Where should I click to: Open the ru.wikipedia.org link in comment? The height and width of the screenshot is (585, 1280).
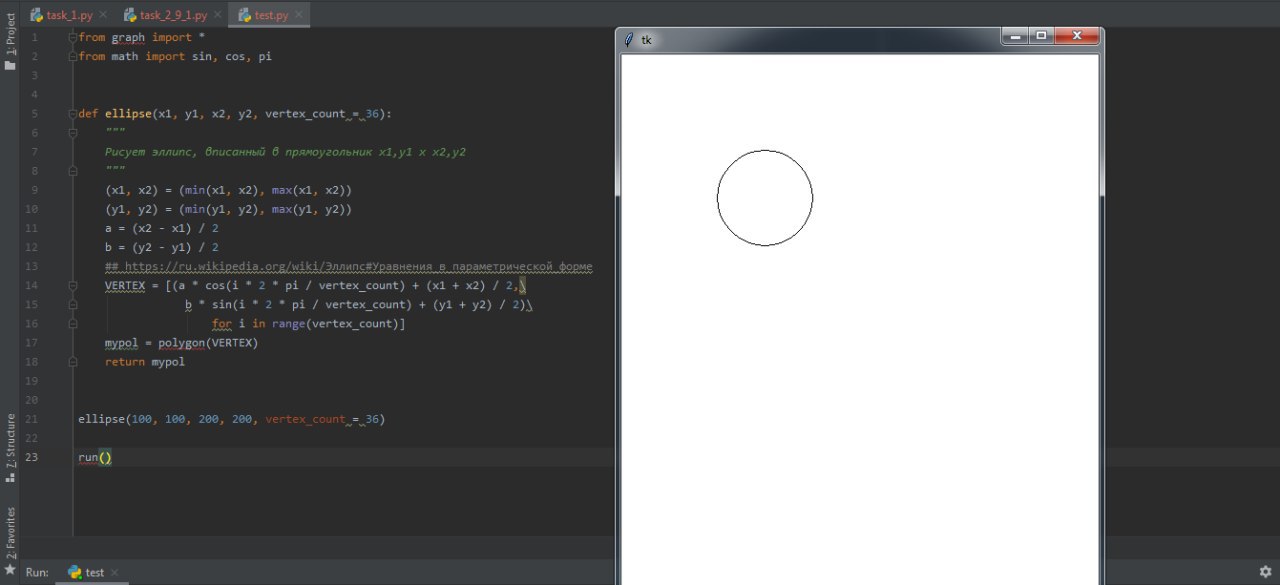click(357, 267)
